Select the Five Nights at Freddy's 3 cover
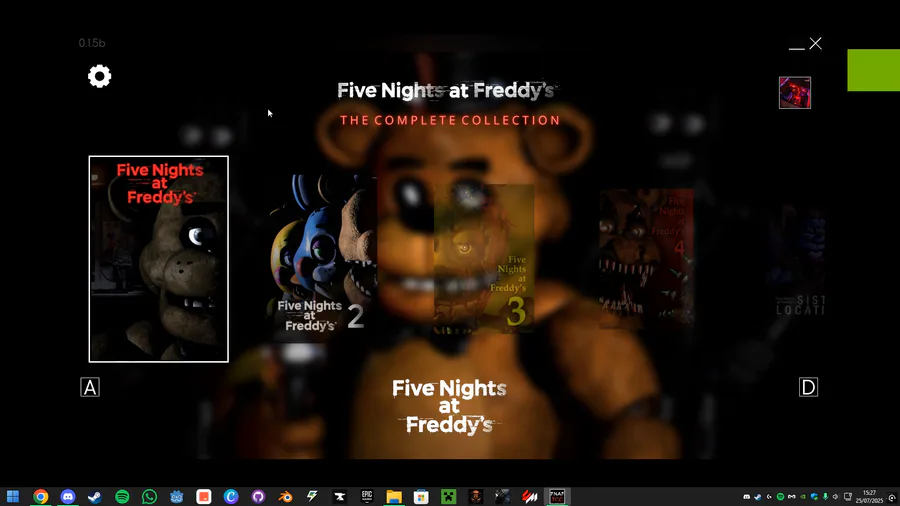Image resolution: width=900 pixels, height=506 pixels. [x=484, y=259]
